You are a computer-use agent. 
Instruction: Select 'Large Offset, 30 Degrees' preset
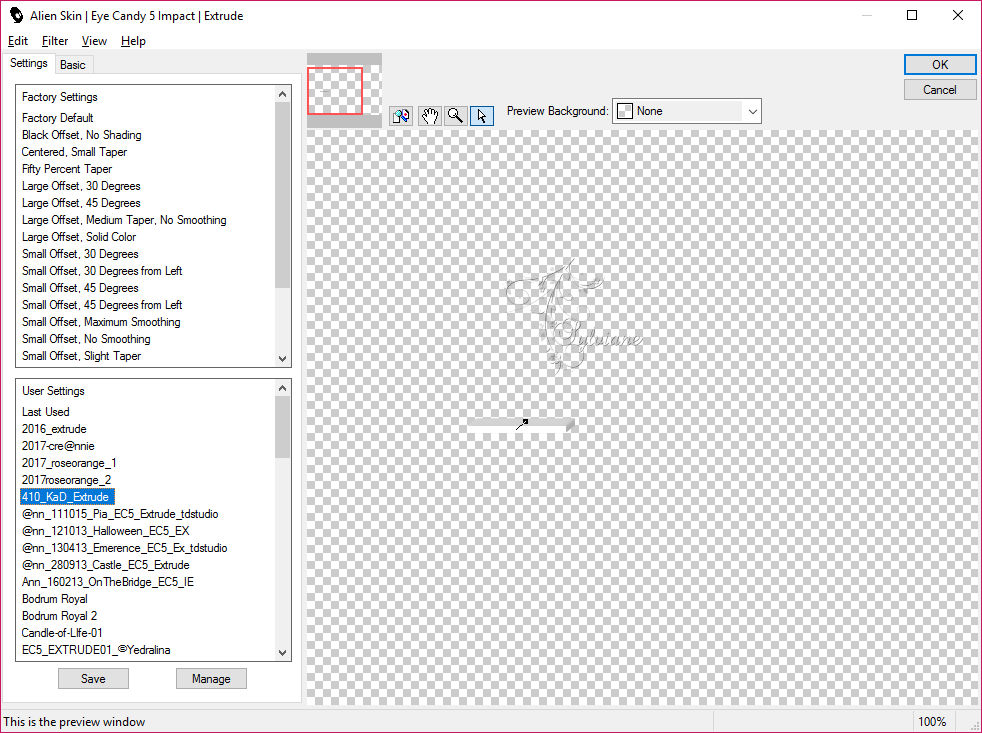[x=81, y=186]
